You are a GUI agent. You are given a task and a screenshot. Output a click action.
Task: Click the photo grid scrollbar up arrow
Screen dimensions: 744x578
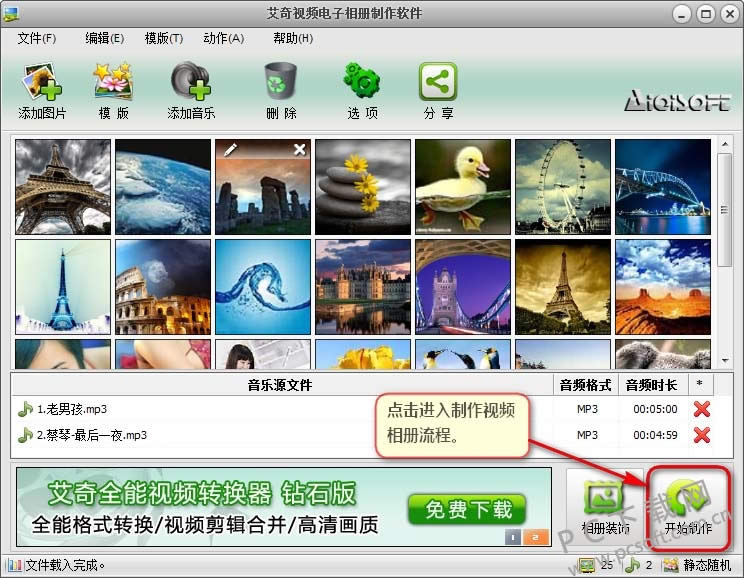point(725,145)
